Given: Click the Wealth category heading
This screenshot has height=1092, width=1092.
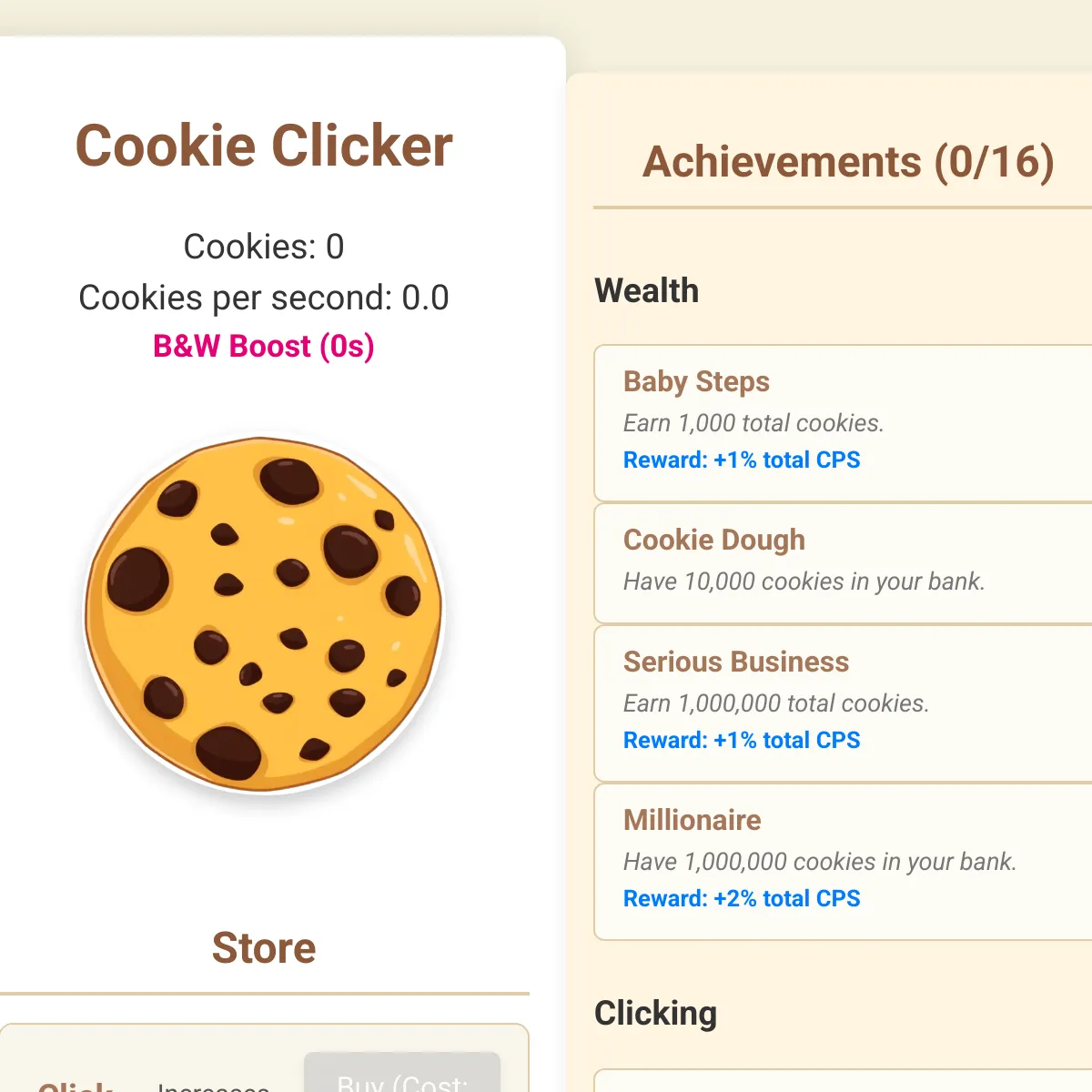Looking at the screenshot, I should 646,291.
